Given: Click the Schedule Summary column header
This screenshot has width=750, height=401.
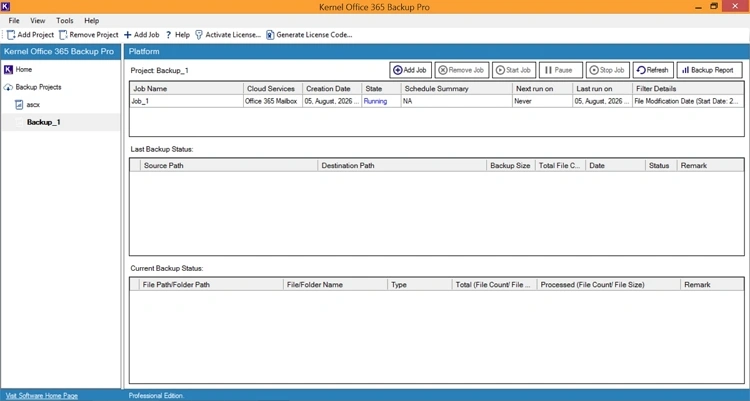Looking at the screenshot, I should click(456, 89).
